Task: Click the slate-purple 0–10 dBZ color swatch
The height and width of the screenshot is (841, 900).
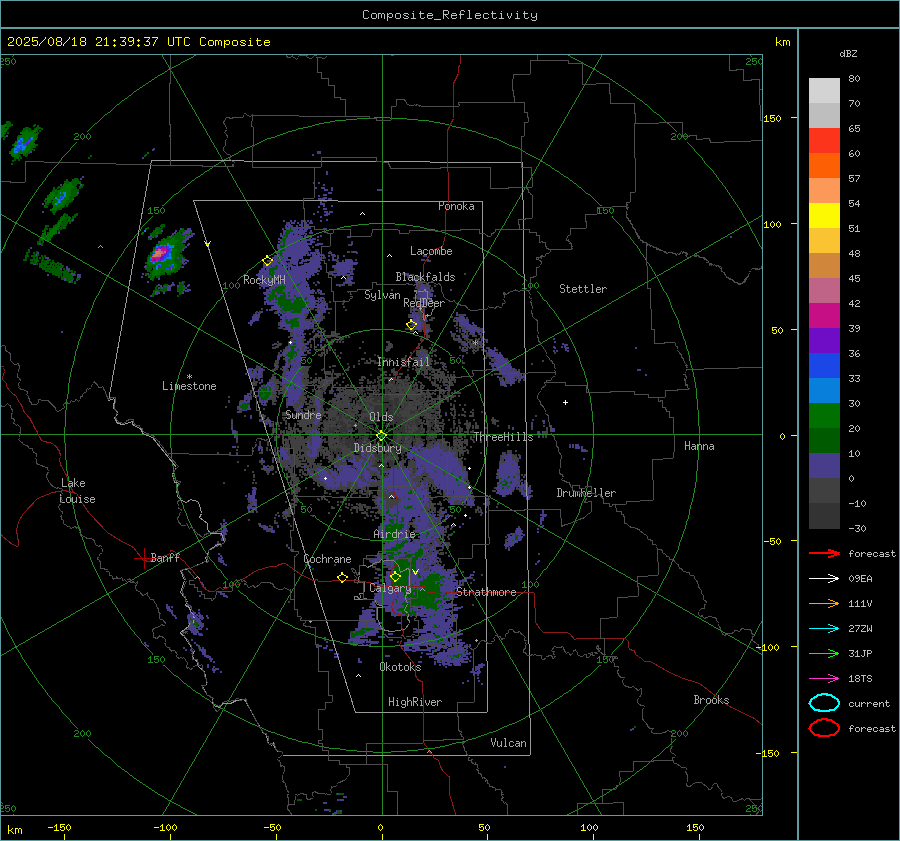Action: (x=824, y=465)
